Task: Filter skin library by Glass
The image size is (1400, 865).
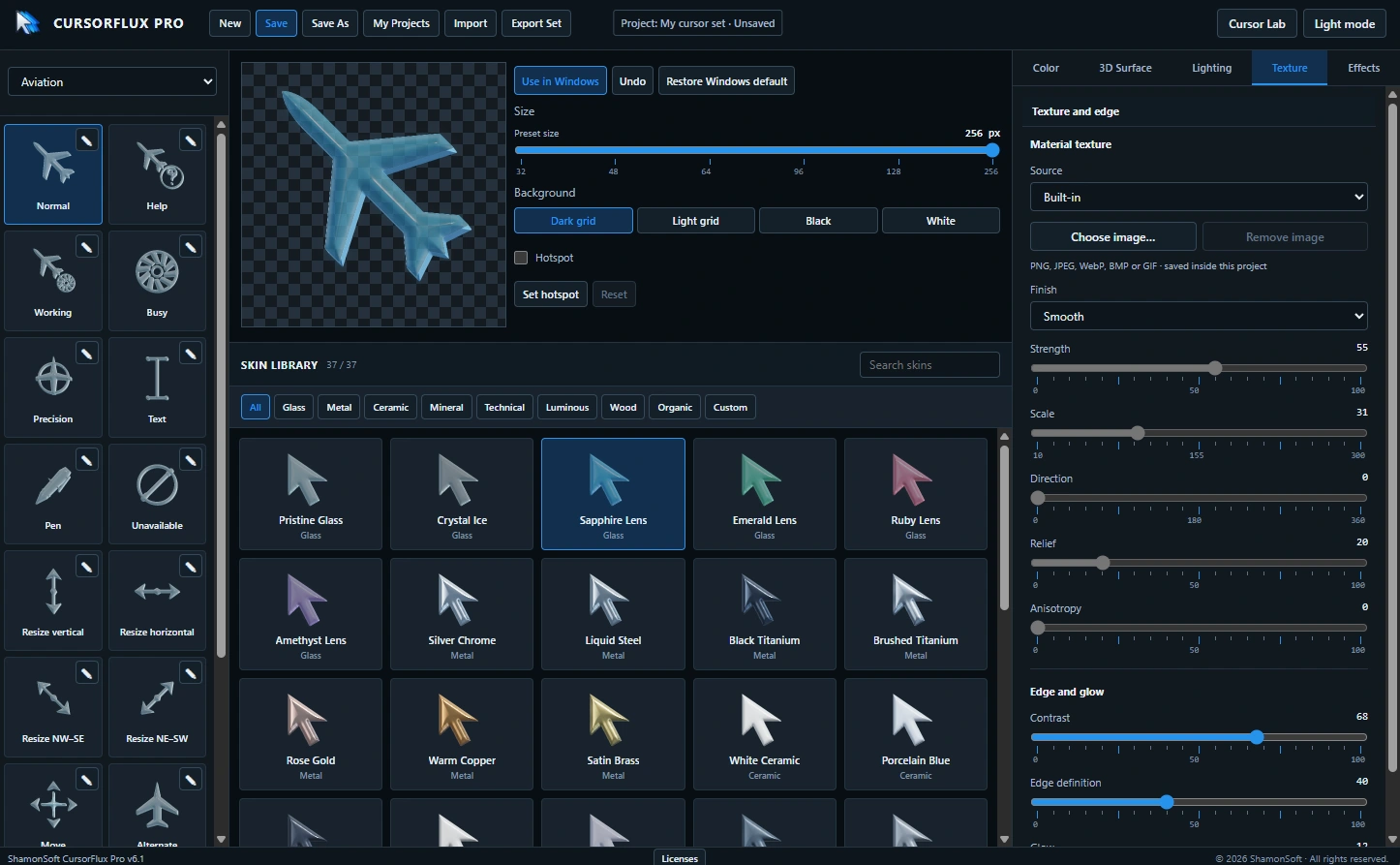Action: 294,408
